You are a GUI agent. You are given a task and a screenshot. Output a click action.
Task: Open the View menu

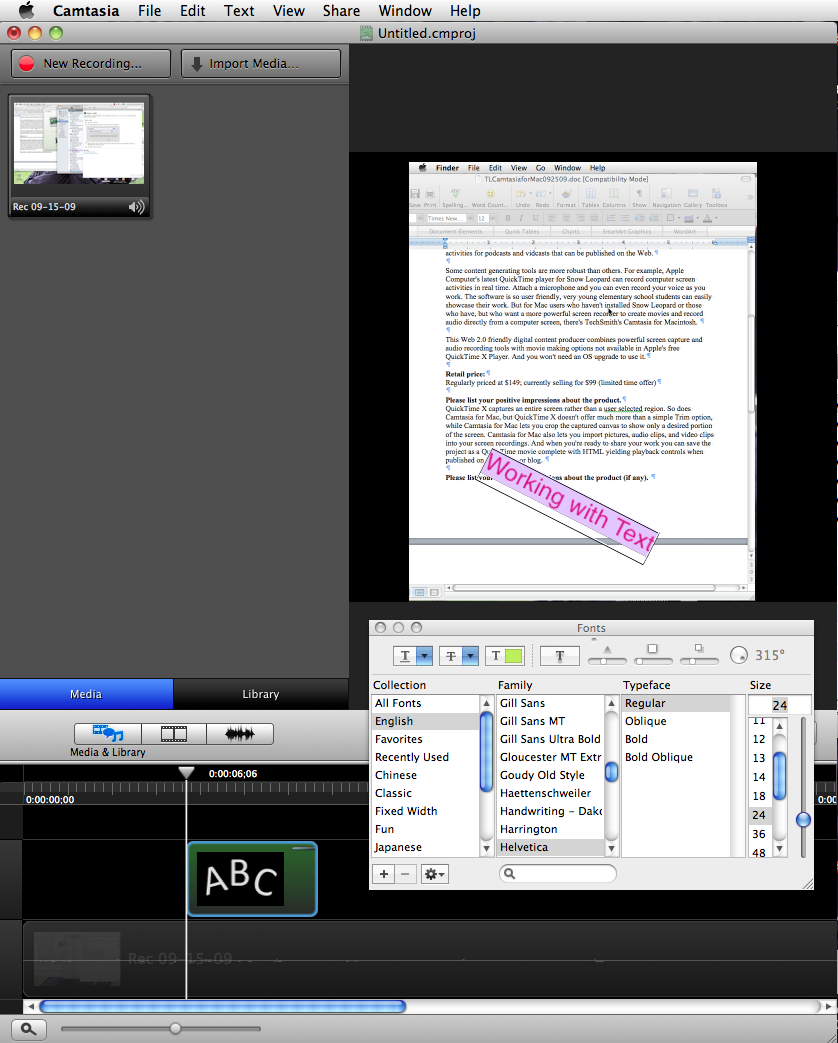pyautogui.click(x=289, y=11)
